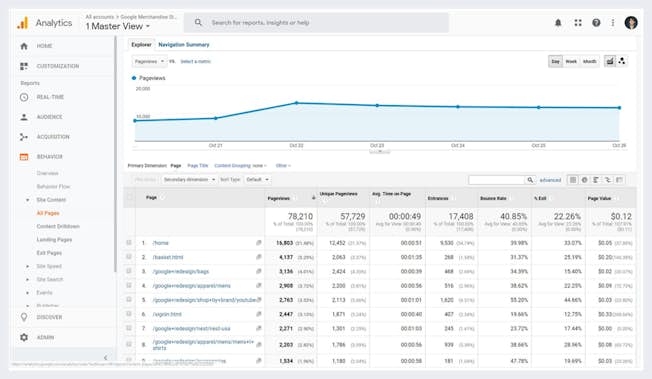Click the search magnifier icon in top bar

coord(198,22)
